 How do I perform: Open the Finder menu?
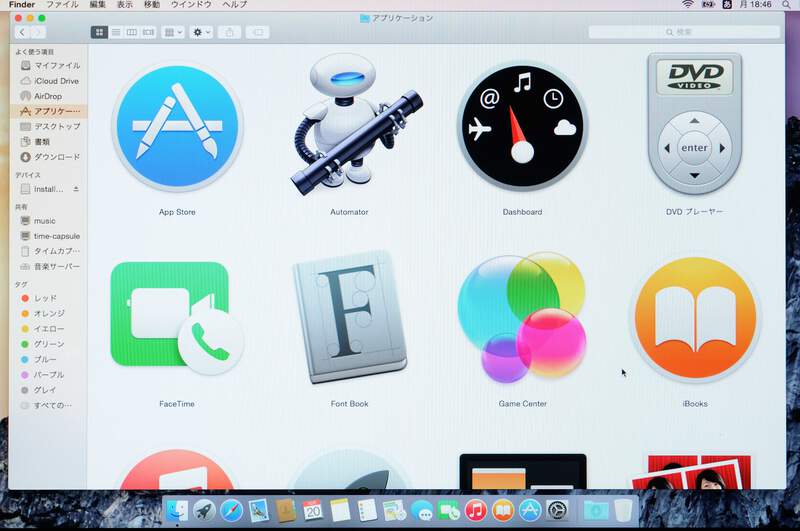click(22, 5)
